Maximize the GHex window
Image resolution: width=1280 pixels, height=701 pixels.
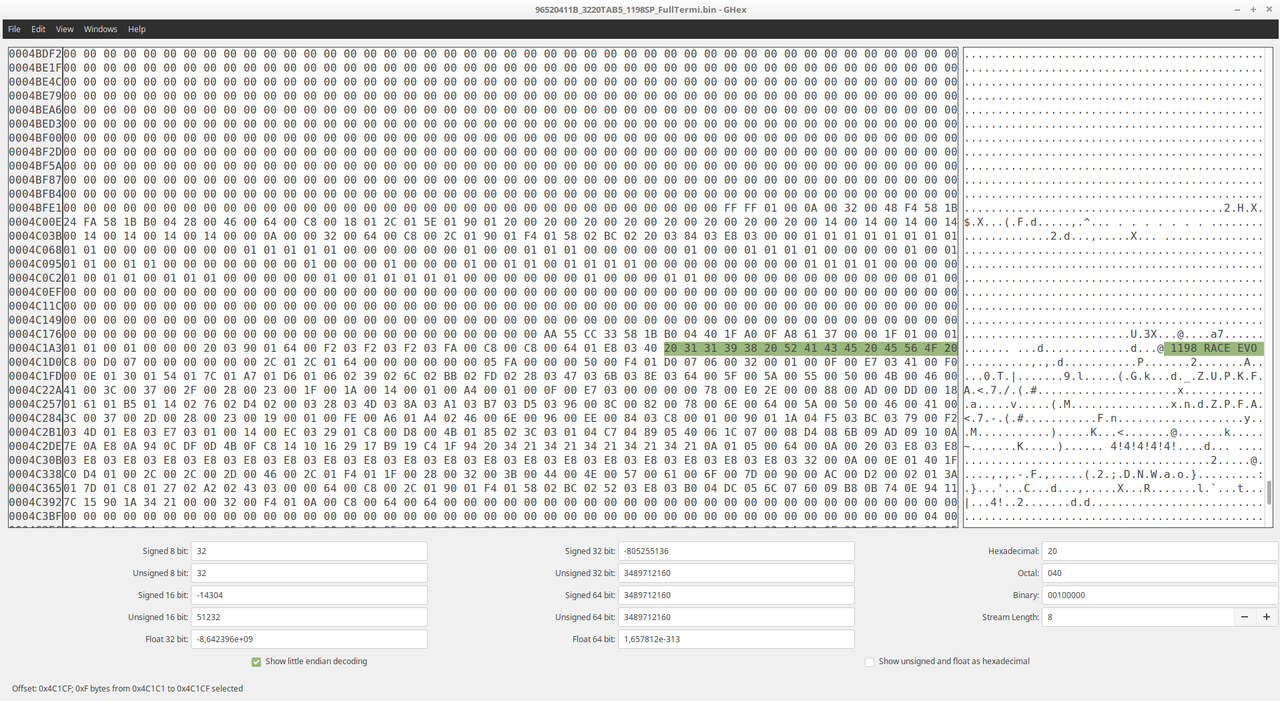[1253, 9]
